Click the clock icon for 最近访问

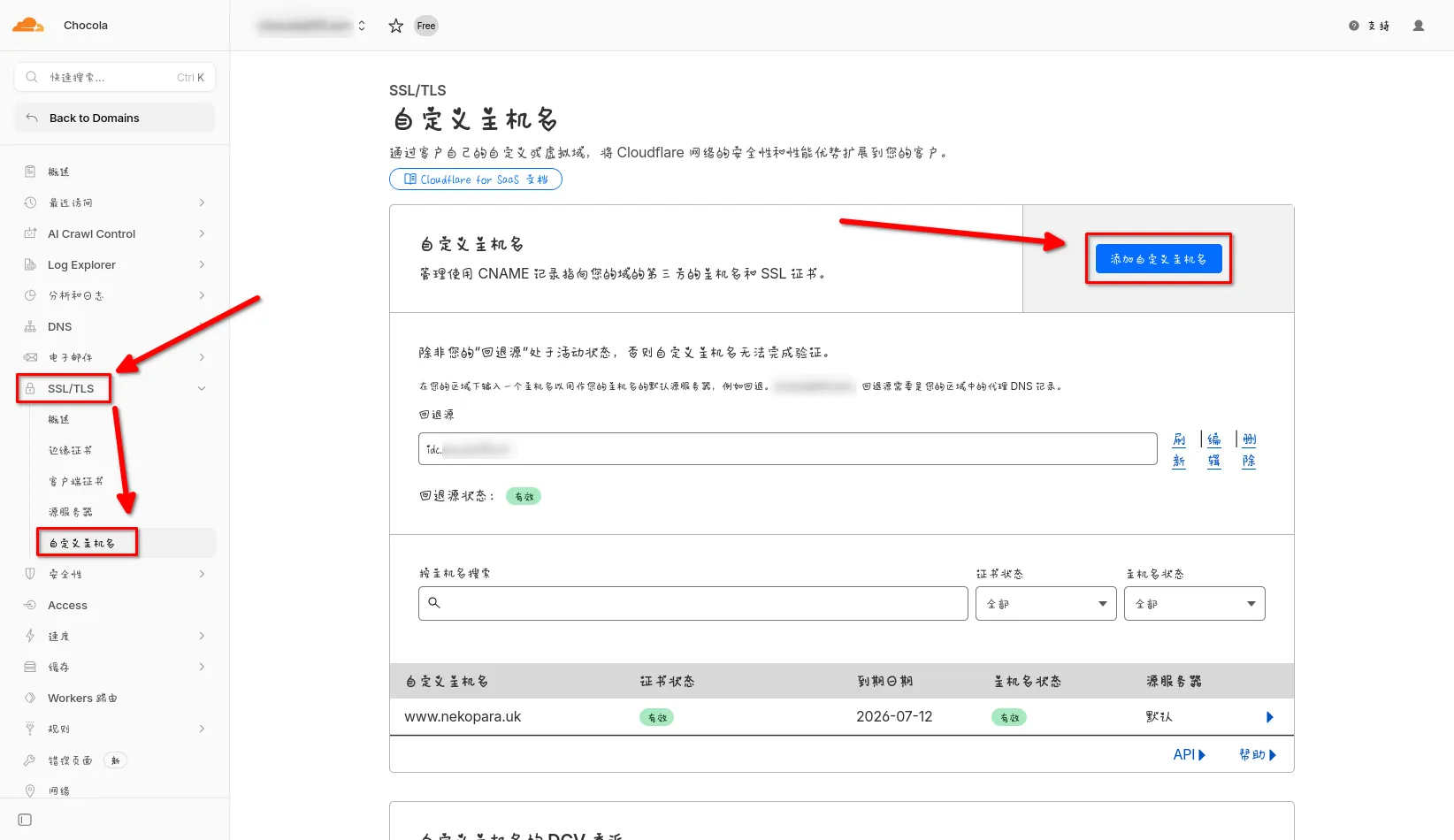30,202
